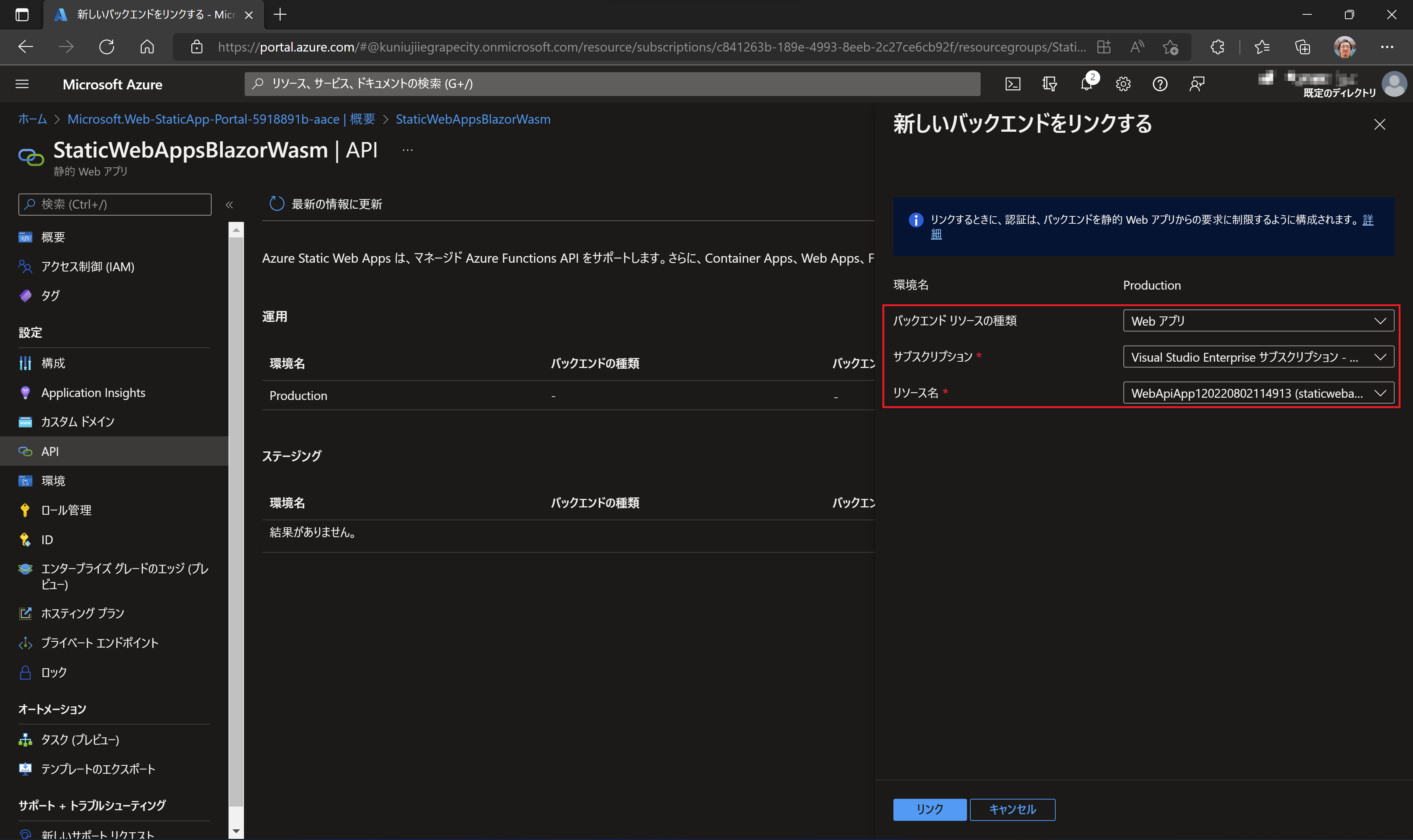Click the 結果がありません。 staging row
This screenshot has height=840, width=1413.
coord(569,533)
